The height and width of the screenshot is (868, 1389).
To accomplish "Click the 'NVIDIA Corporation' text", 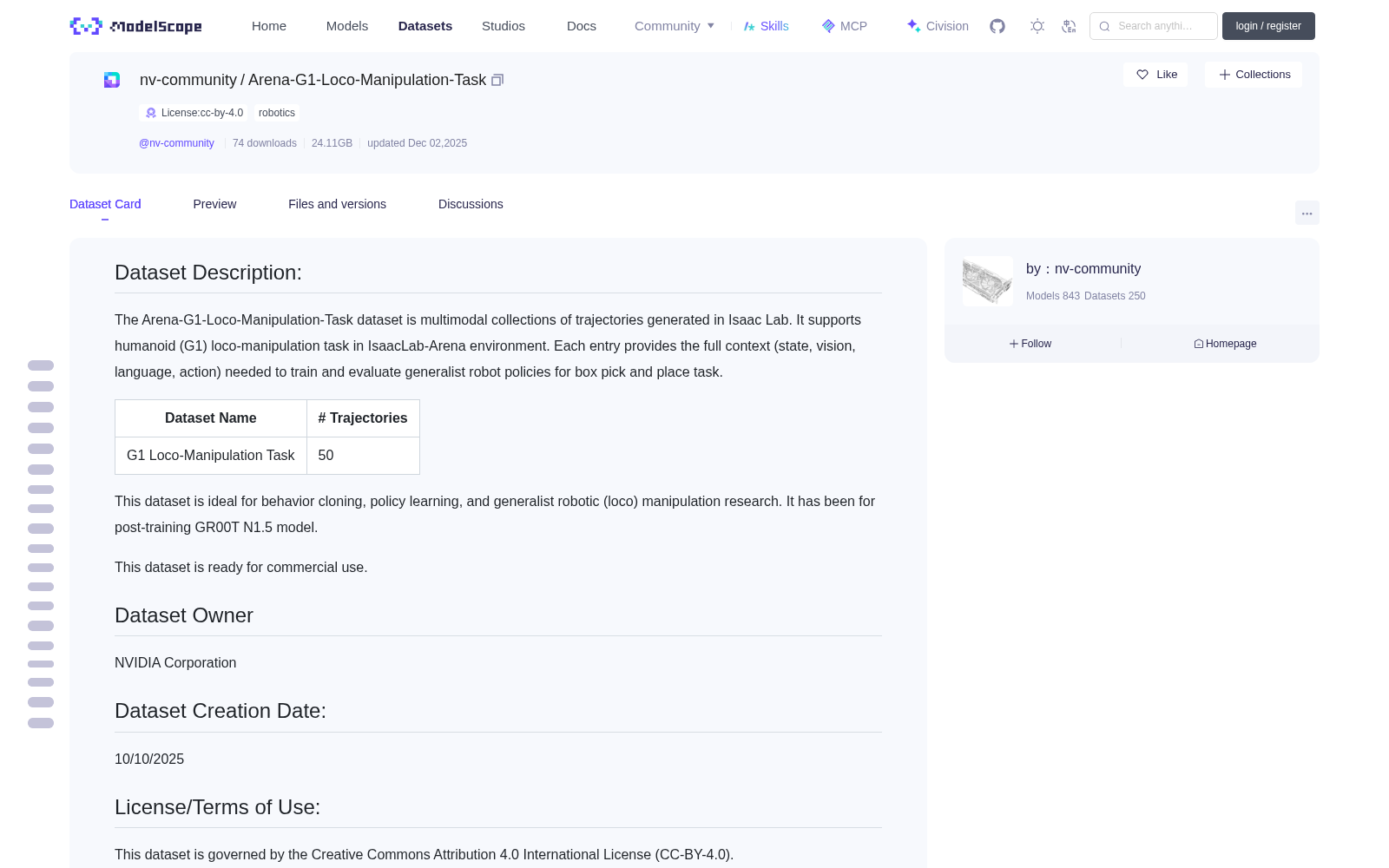I will 175,663.
